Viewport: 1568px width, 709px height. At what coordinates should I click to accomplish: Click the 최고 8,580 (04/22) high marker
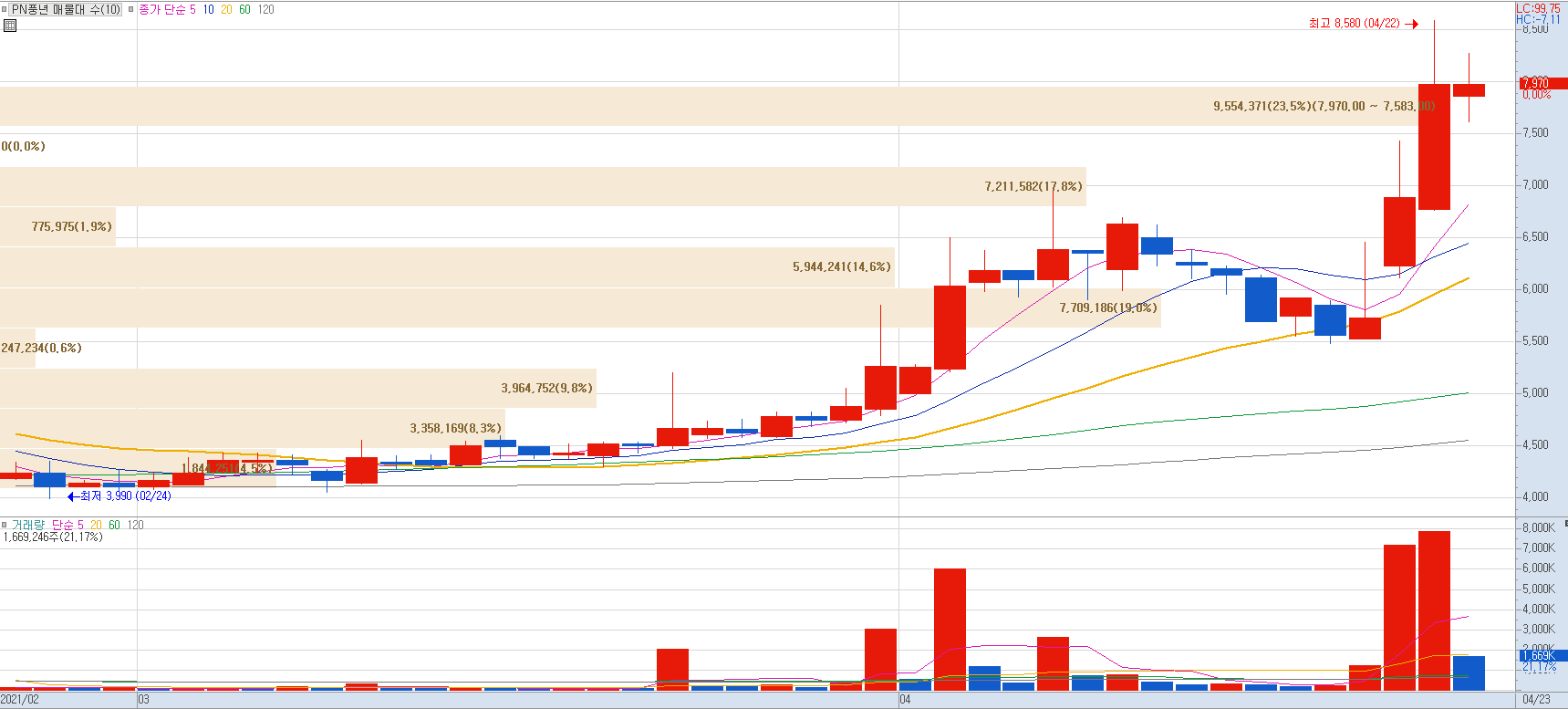pyautogui.click(x=1363, y=24)
